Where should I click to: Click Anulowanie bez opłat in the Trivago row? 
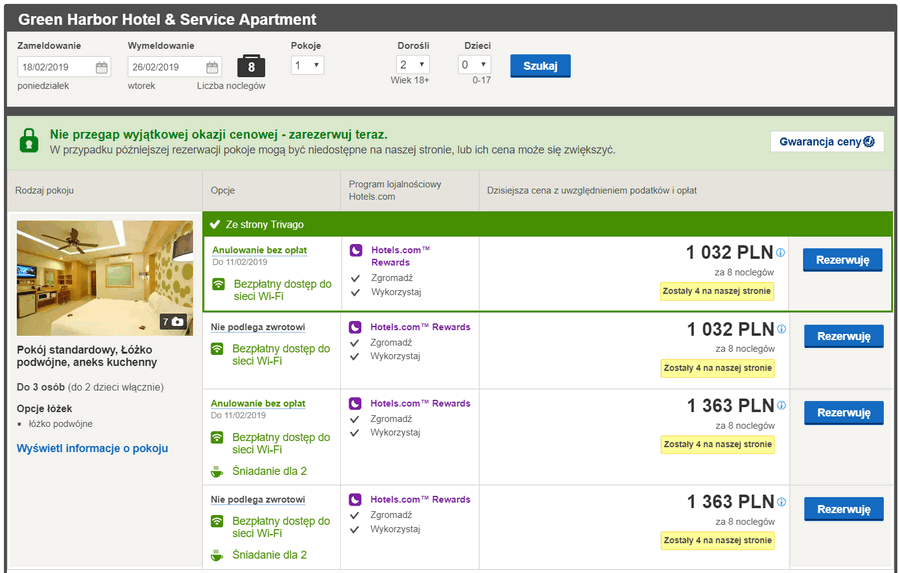[x=259, y=250]
